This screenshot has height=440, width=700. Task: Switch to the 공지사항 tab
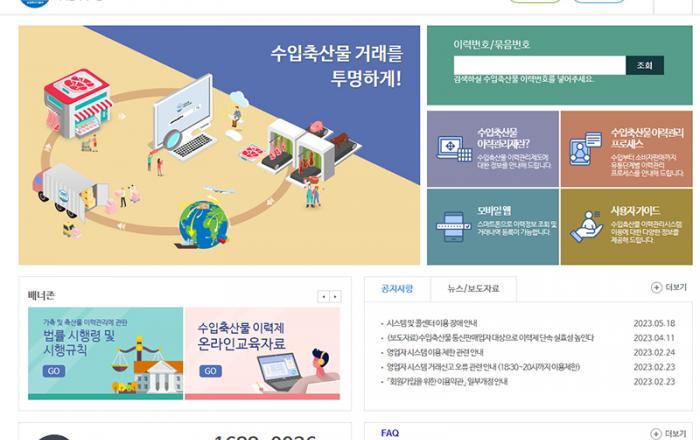(397, 289)
